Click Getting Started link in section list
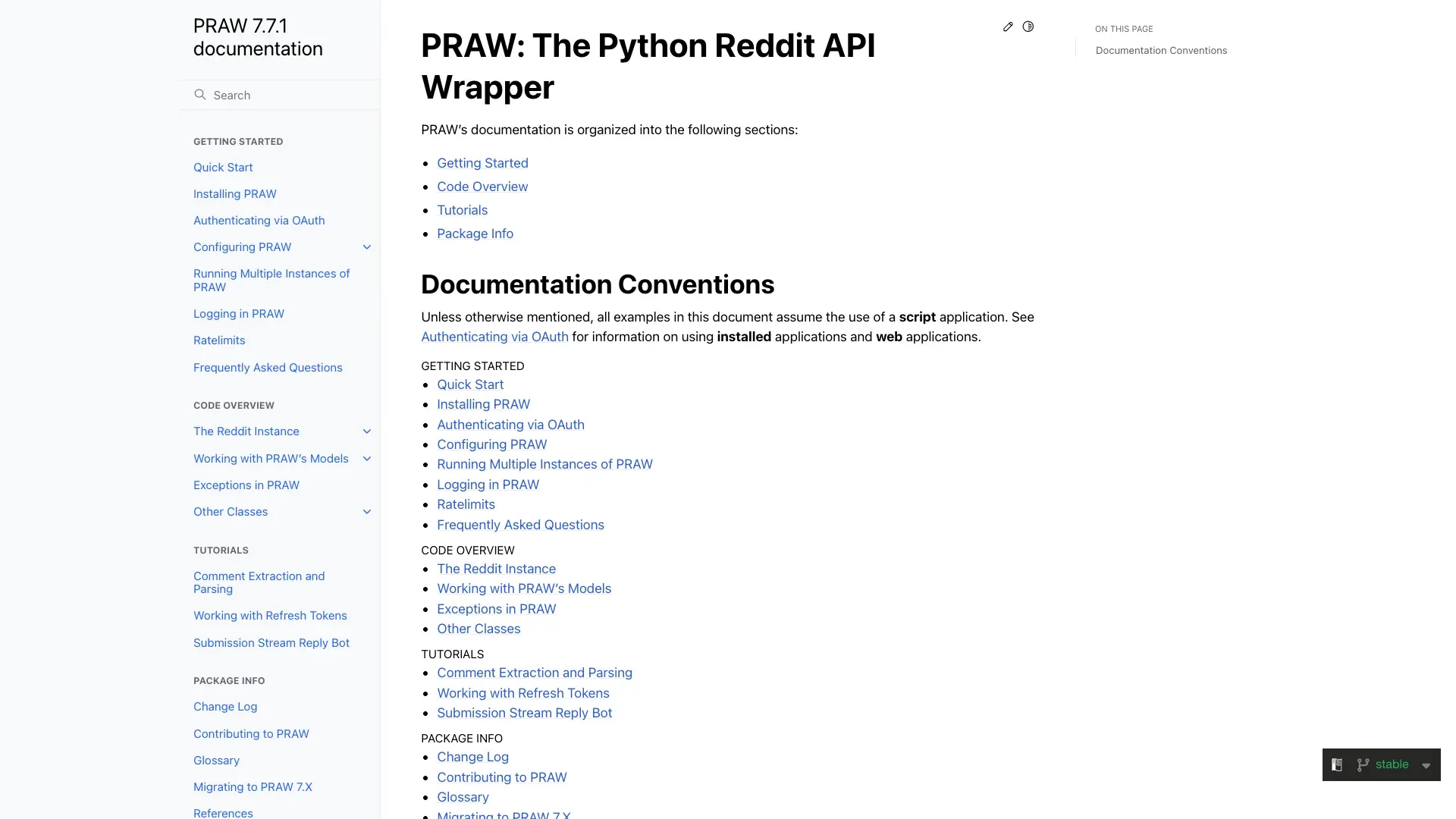Screen dimensions: 1456x819 482,163
